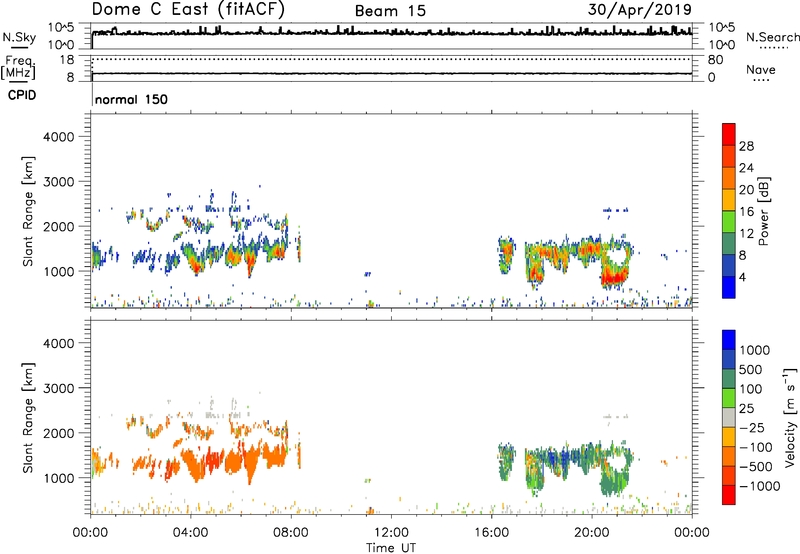Click the '-1000' velocity scale value
The width and height of the screenshot is (800, 554).
[x=760, y=486]
